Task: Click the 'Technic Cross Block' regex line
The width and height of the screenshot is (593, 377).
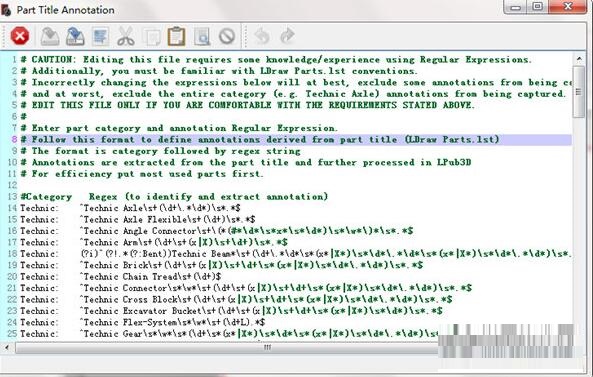Action: 236,299
